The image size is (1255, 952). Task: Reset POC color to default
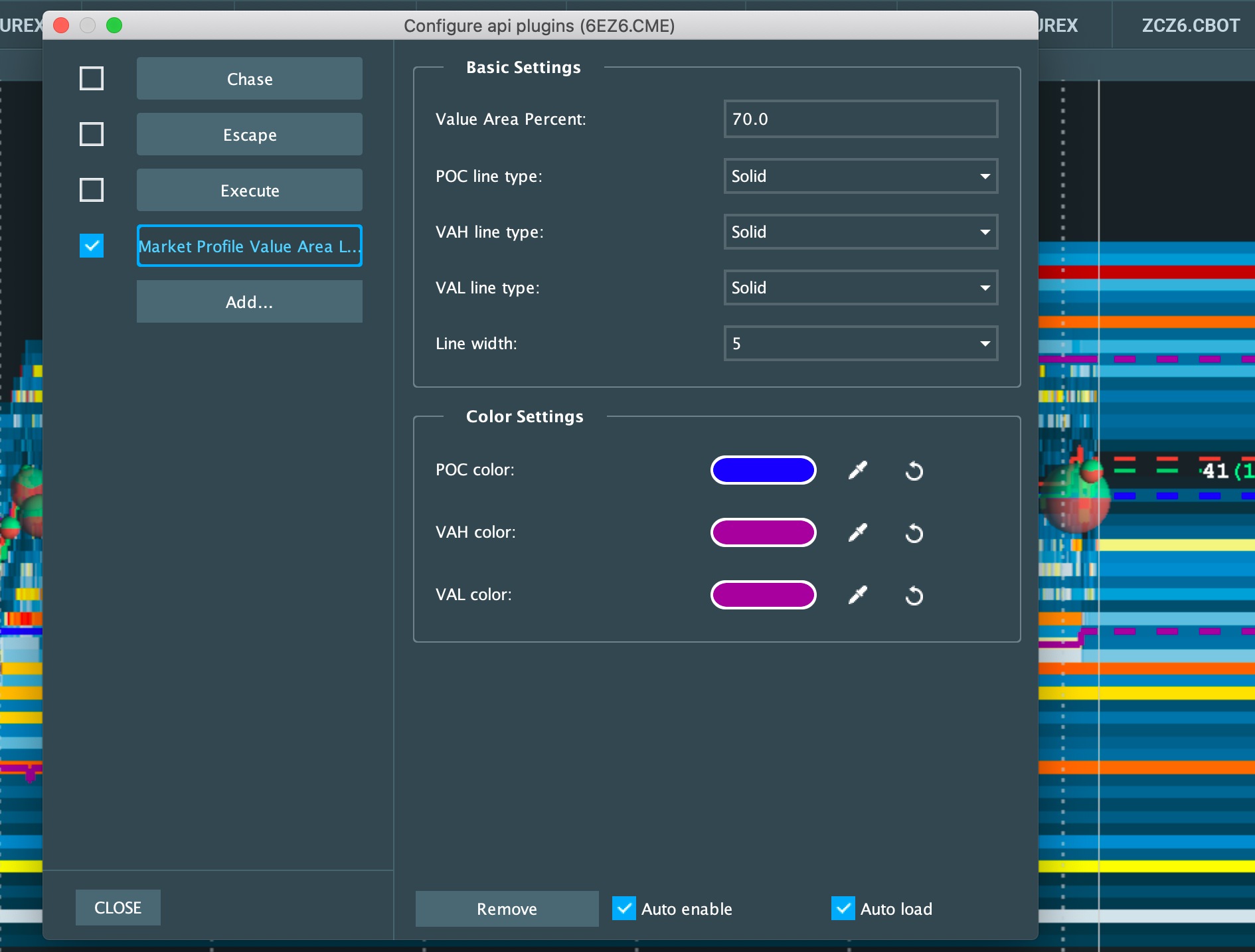(914, 471)
